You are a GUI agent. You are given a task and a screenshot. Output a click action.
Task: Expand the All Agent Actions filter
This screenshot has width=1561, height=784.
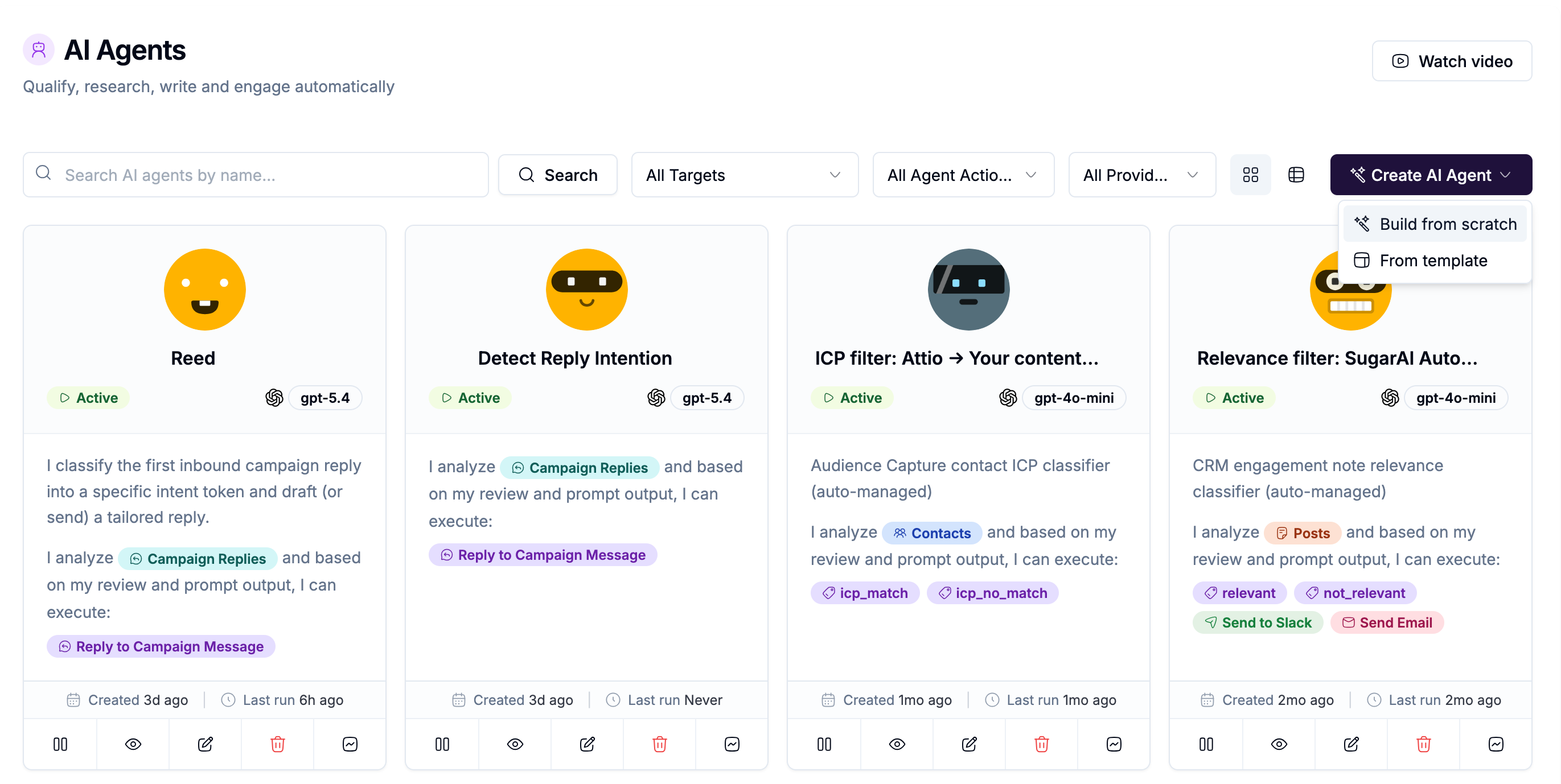point(963,175)
